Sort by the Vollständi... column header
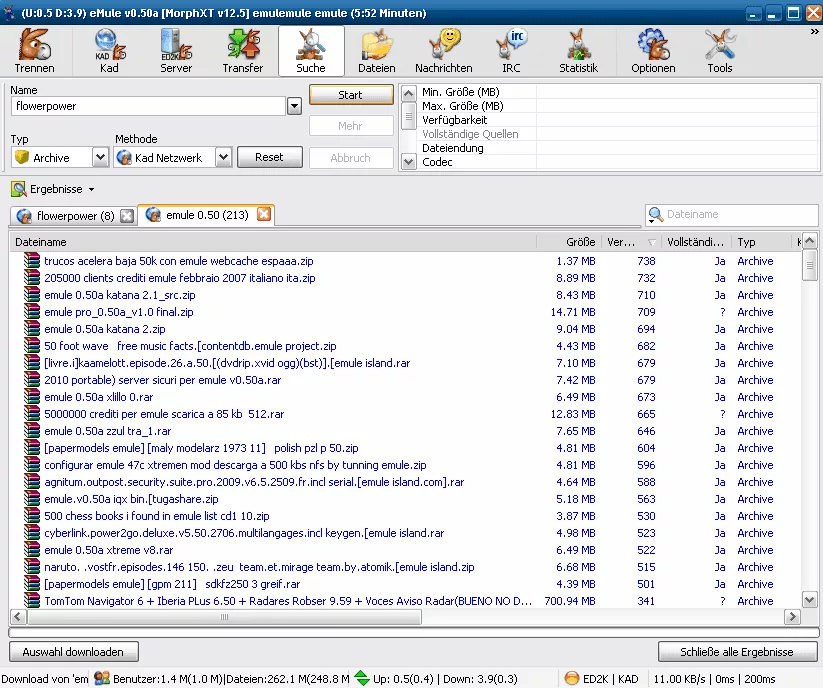This screenshot has height=688, width=823. click(x=695, y=242)
